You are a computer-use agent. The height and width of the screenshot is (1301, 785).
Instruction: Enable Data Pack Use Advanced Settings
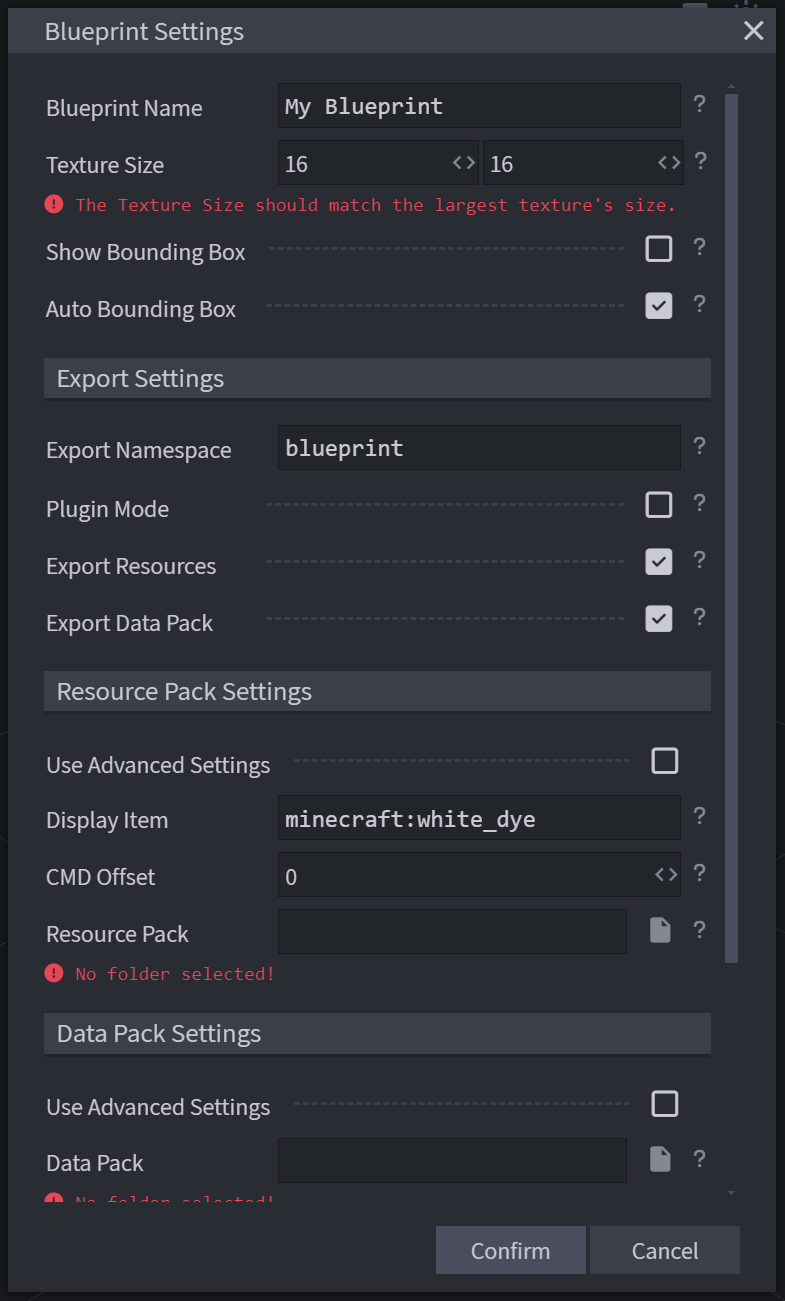pyautogui.click(x=665, y=1104)
